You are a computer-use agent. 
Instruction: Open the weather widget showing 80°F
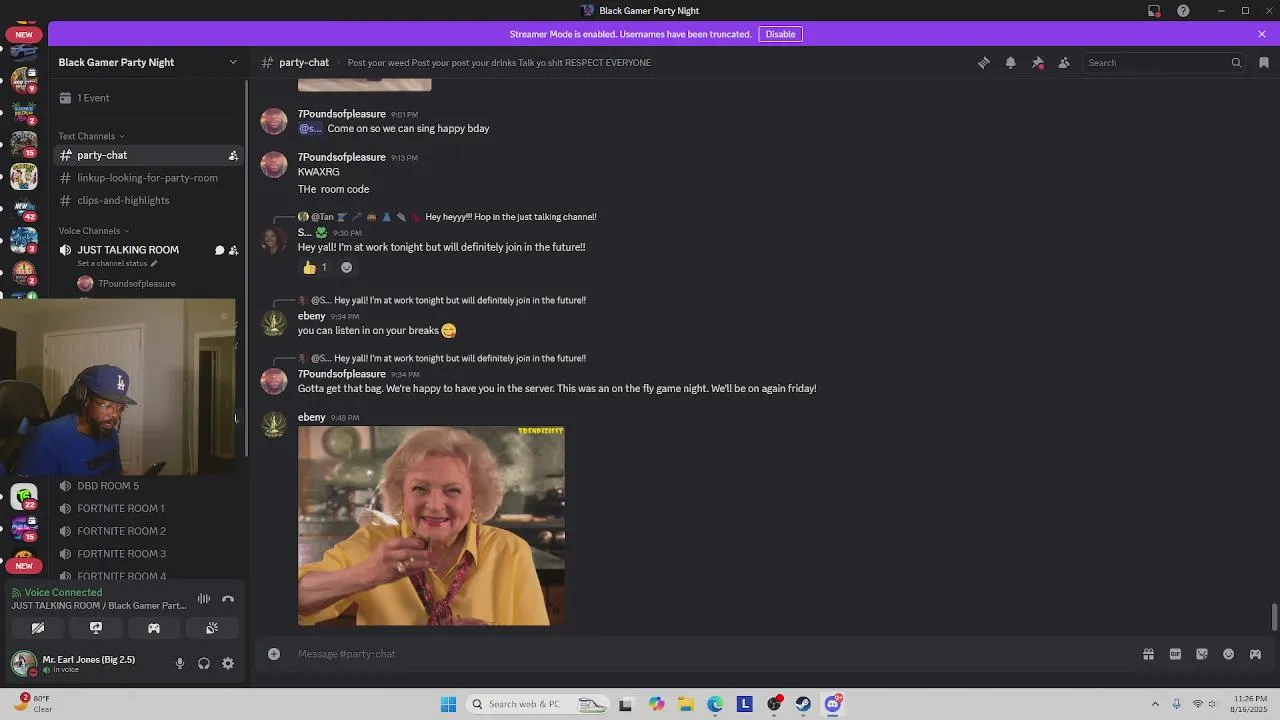(x=32, y=703)
